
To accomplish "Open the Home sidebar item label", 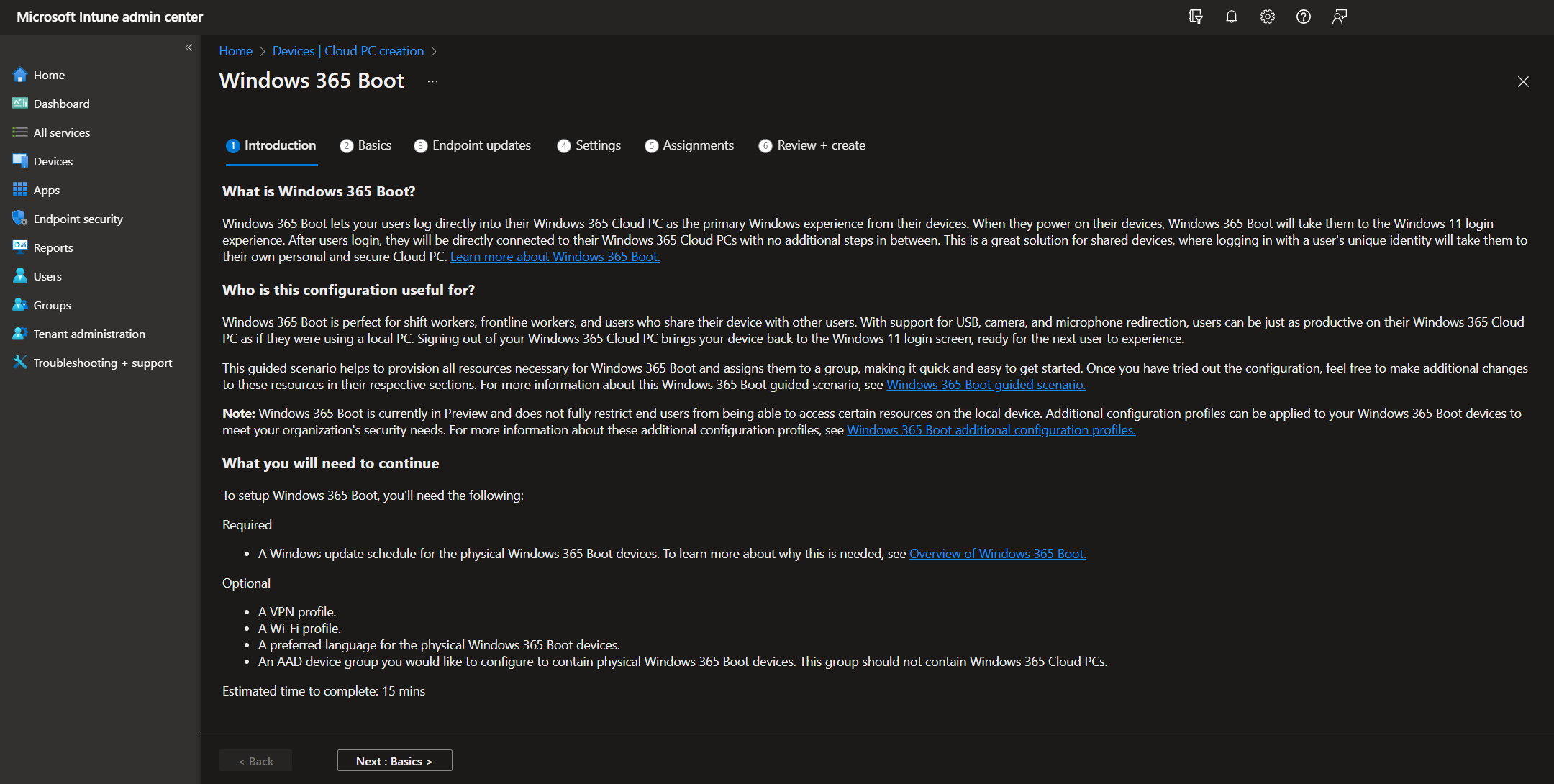I will [x=49, y=75].
